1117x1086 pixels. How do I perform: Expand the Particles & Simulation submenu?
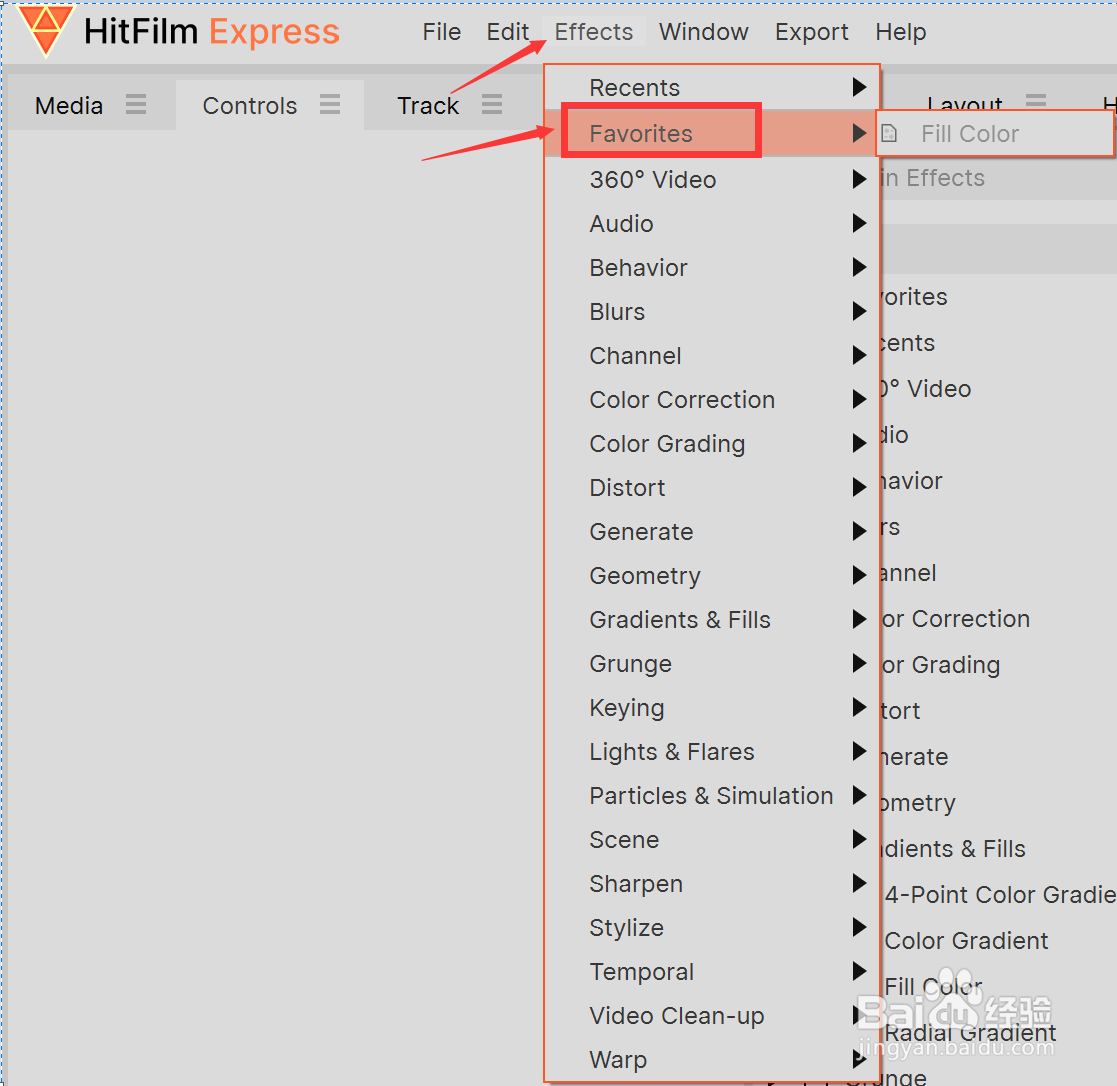pyautogui.click(x=712, y=795)
